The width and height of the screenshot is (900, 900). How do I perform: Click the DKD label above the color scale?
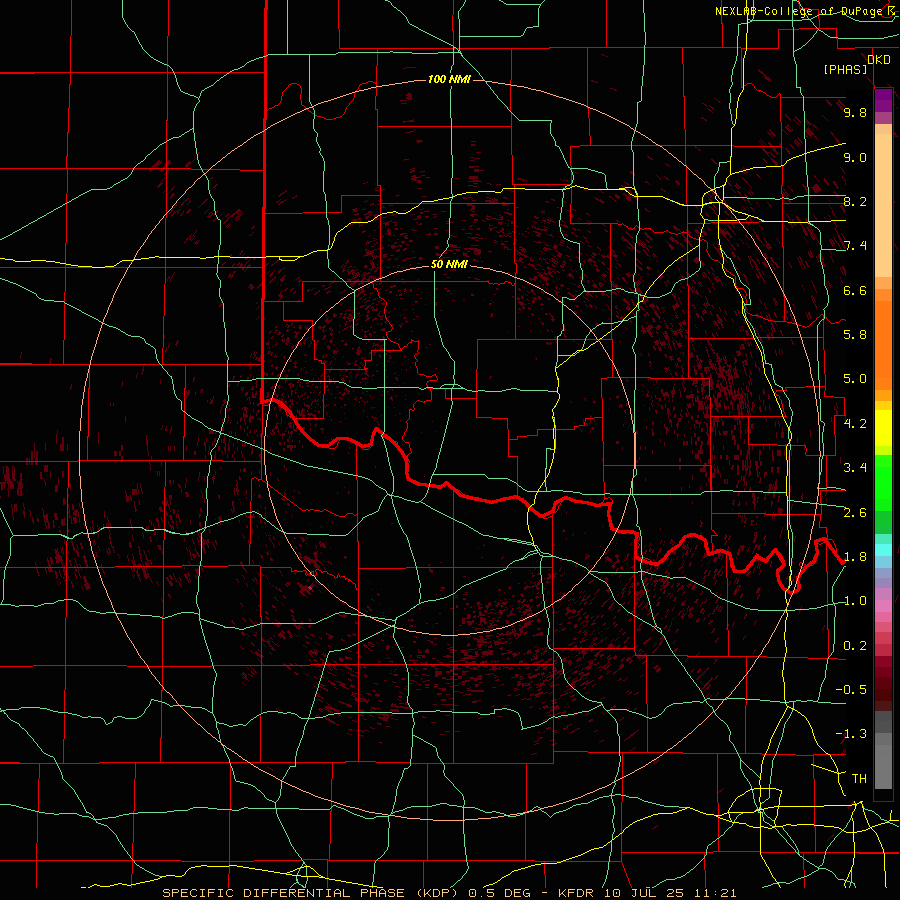click(x=878, y=59)
